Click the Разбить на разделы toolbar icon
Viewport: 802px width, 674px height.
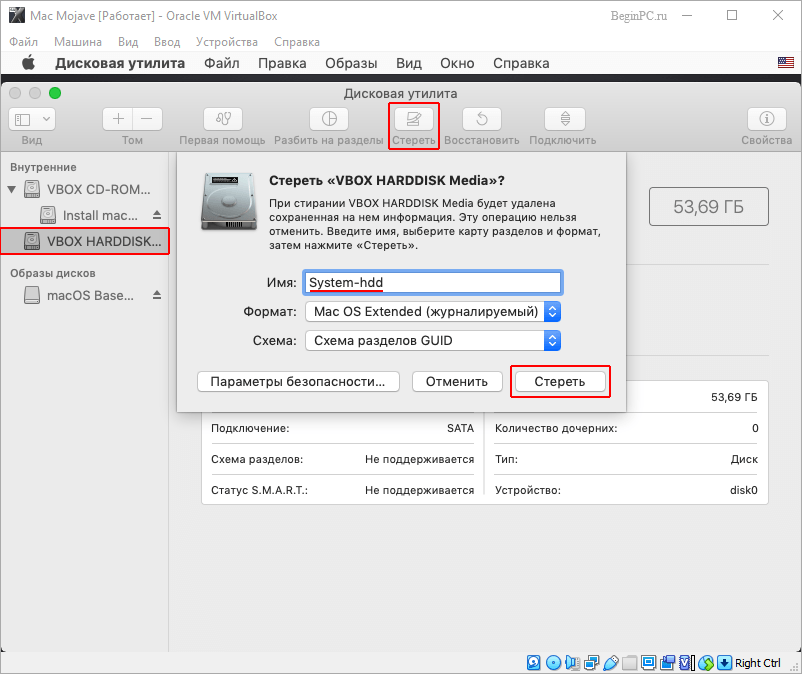point(329,119)
